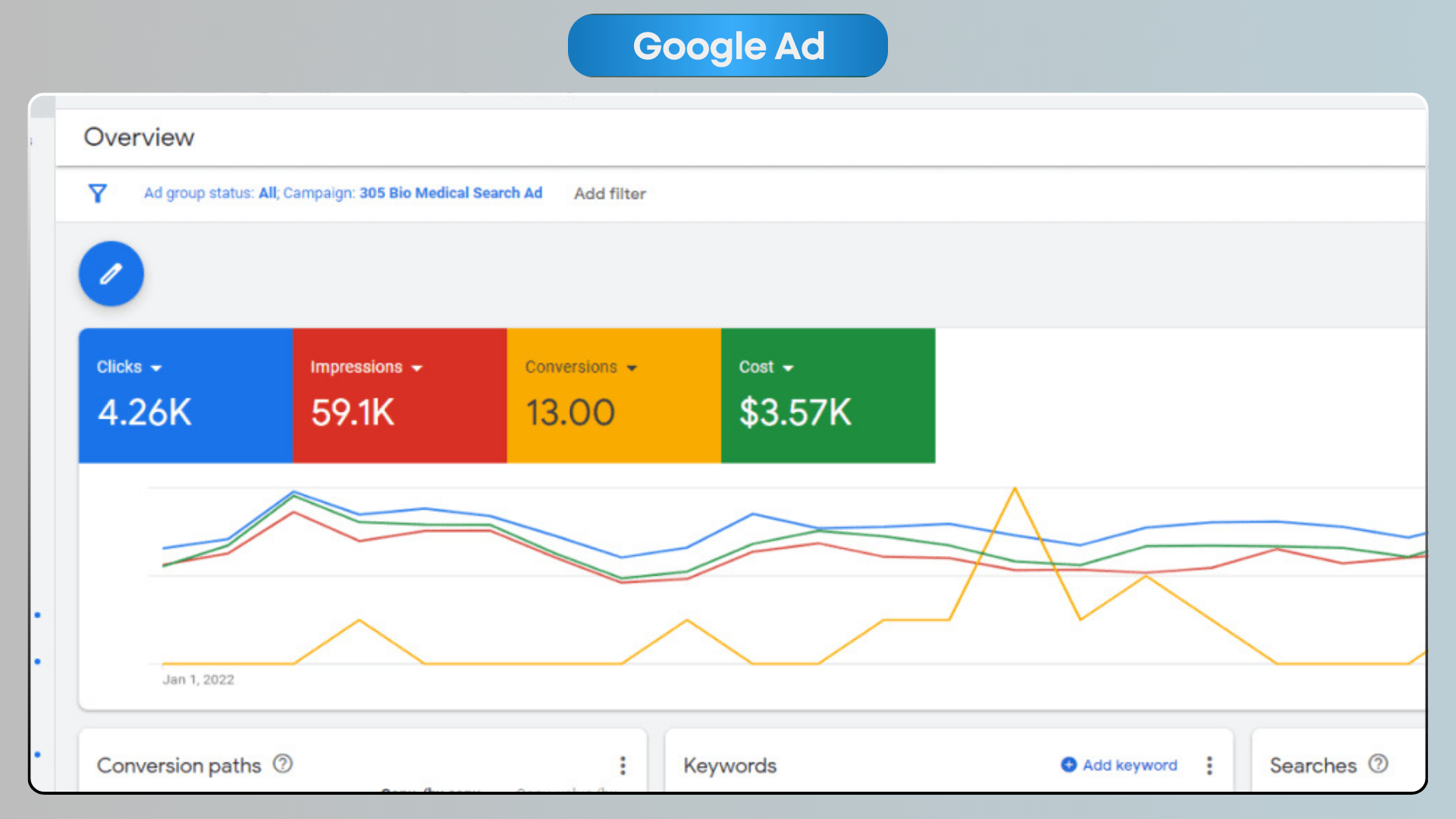Viewport: 1456px width, 819px height.
Task: Expand the Clicks metric dropdown
Action: click(156, 368)
